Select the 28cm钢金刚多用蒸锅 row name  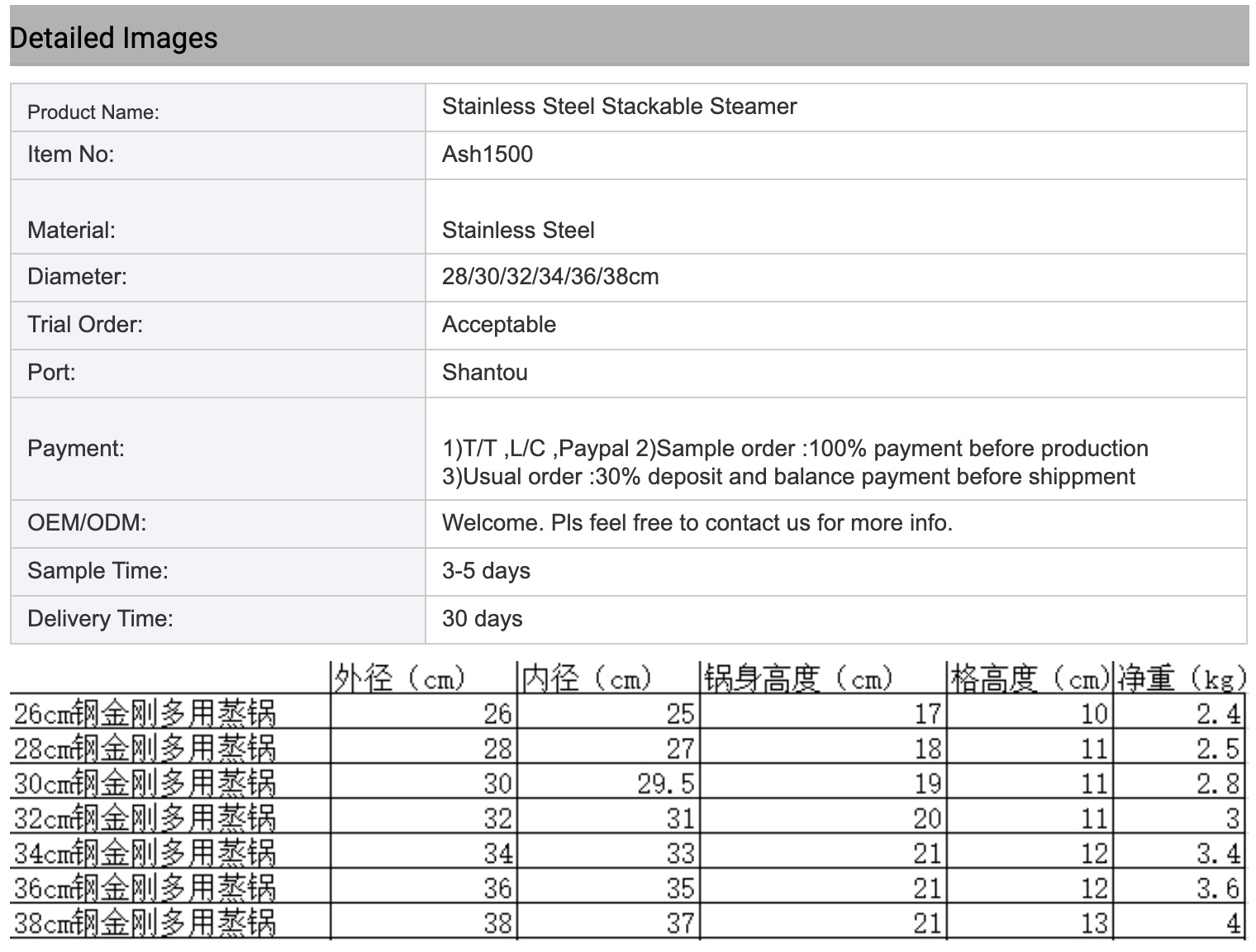pos(145,748)
